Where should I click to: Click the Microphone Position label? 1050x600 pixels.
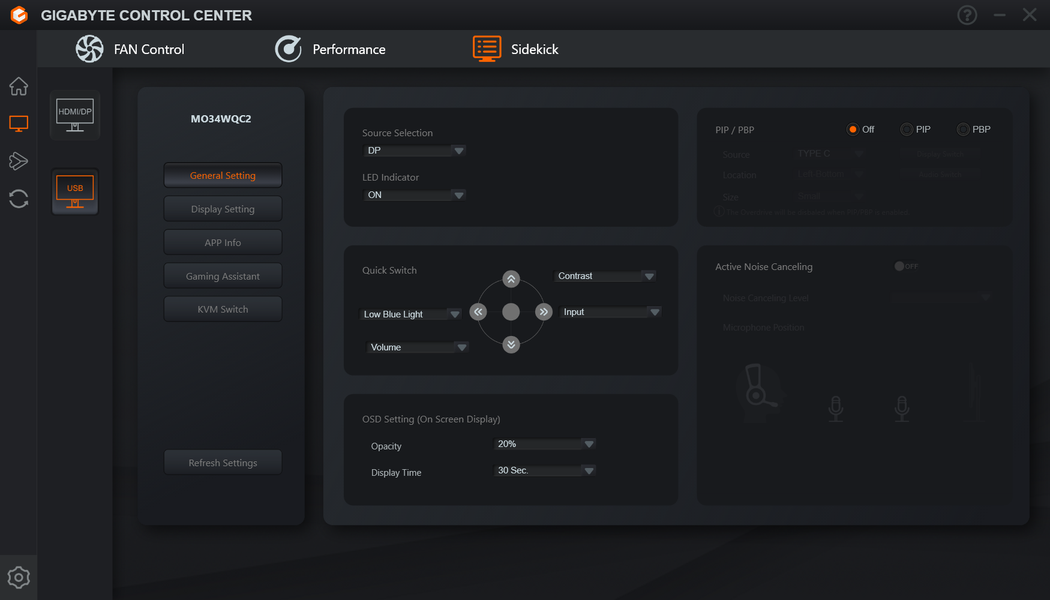[x=763, y=327]
